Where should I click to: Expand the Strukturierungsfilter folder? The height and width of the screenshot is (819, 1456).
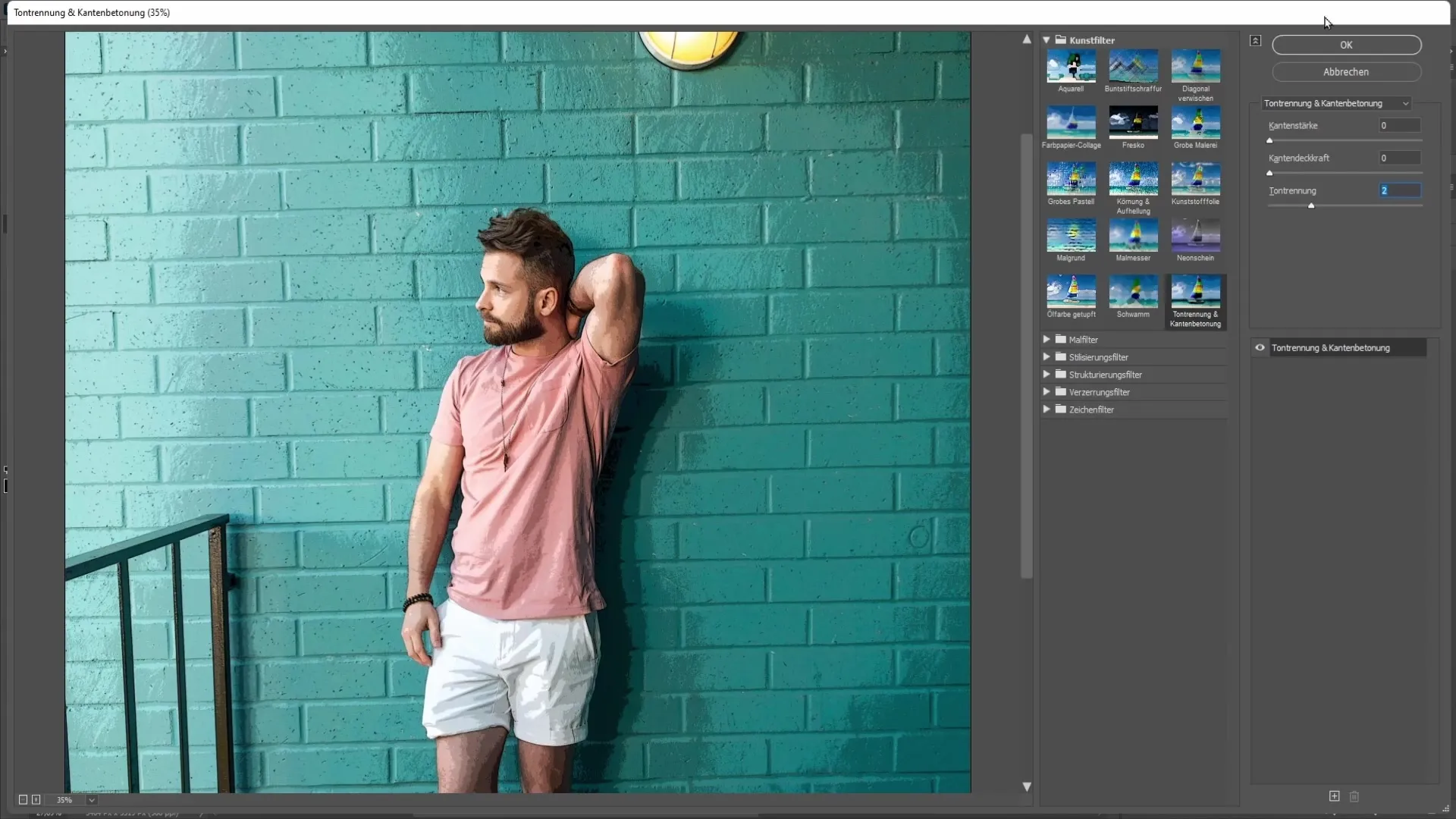pyautogui.click(x=1046, y=374)
